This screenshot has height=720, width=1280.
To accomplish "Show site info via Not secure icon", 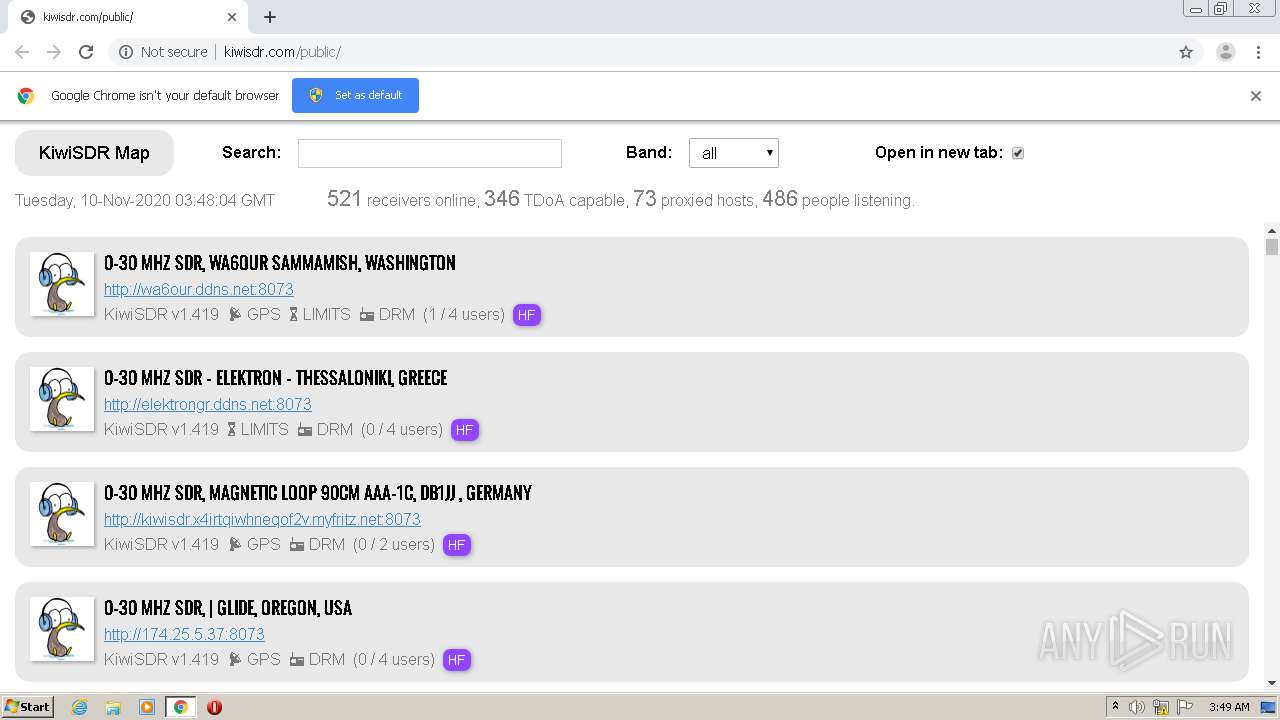I will point(126,52).
